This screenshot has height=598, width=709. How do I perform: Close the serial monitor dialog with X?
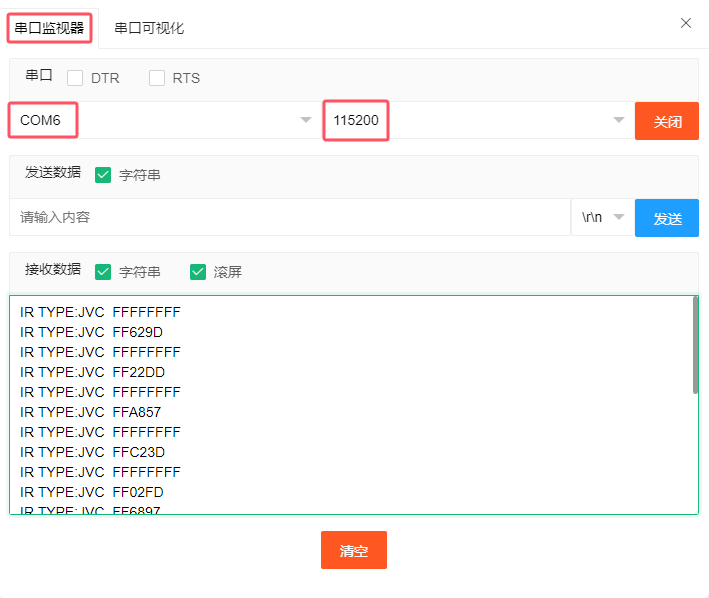point(685,23)
